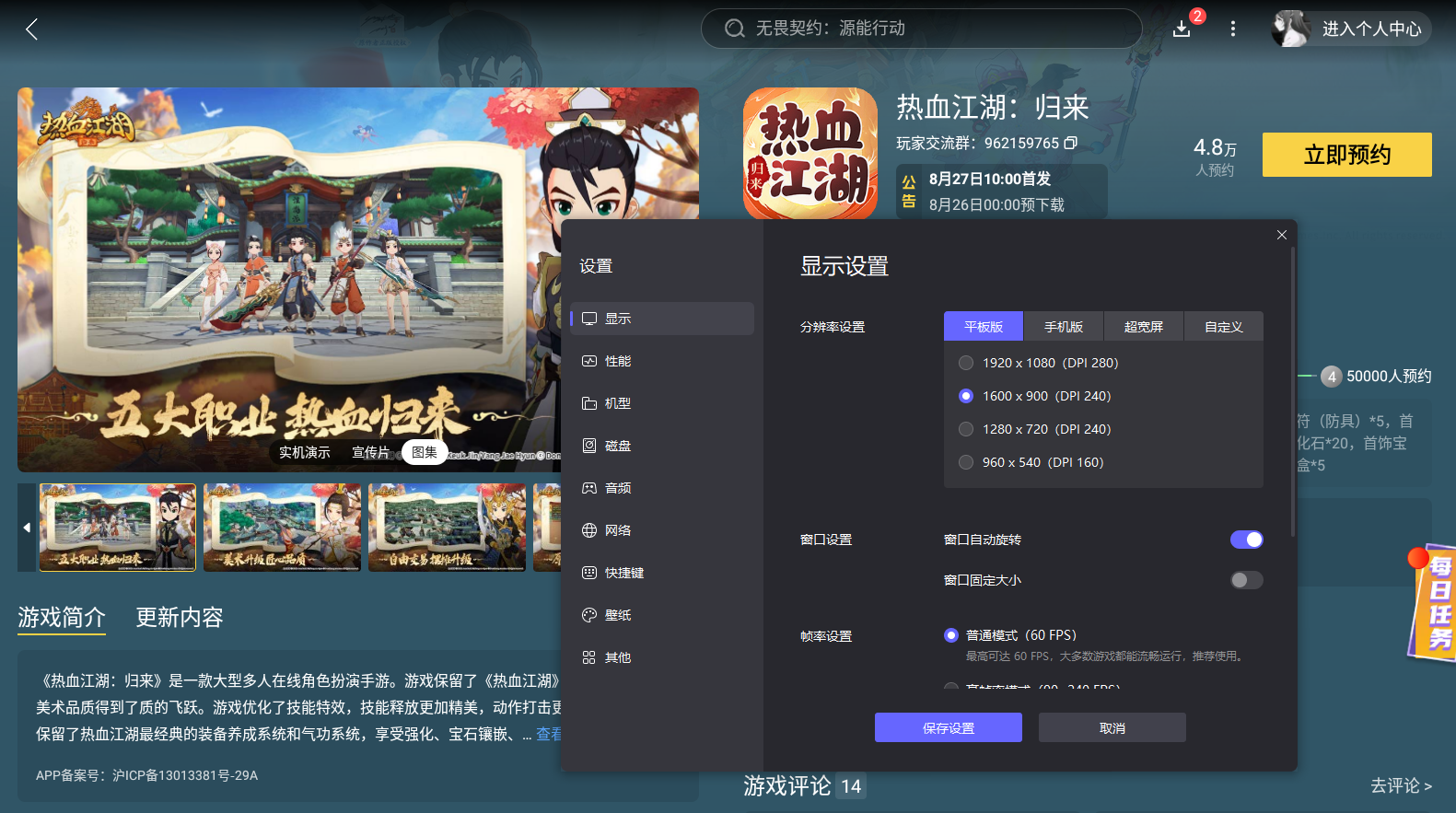Click the 壁纸 palette icon
Viewport: 1456px width, 813px height.
tap(589, 615)
